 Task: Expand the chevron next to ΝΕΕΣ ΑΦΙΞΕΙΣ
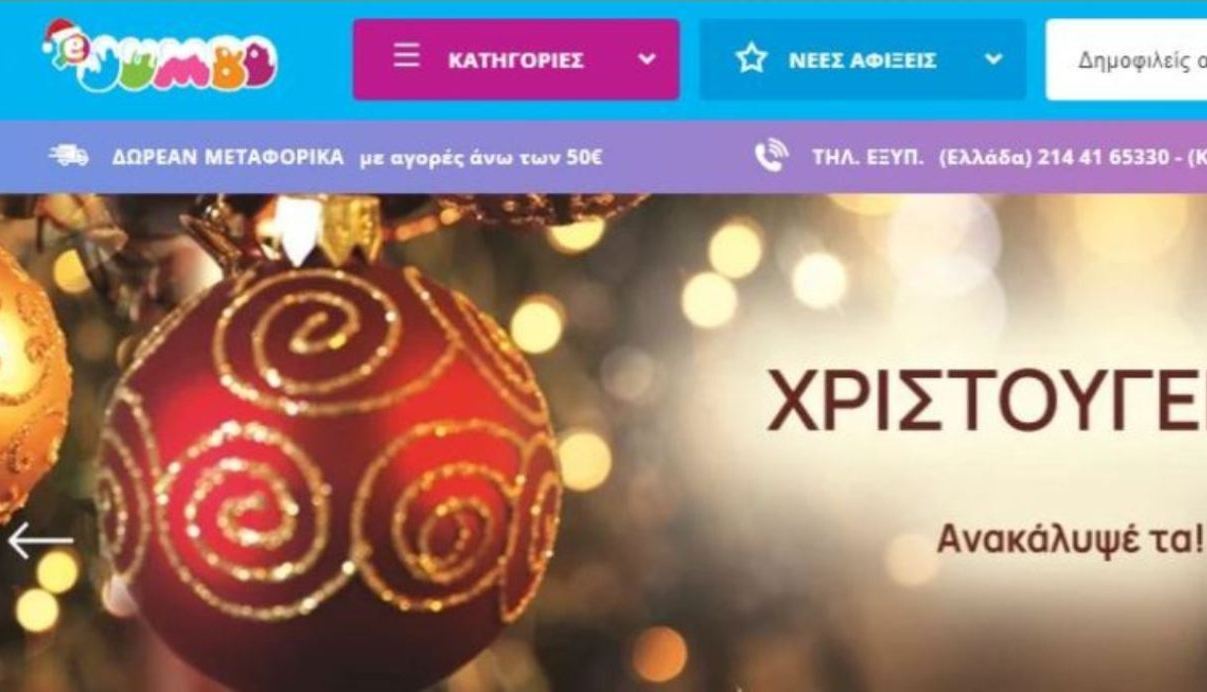[x=993, y=60]
